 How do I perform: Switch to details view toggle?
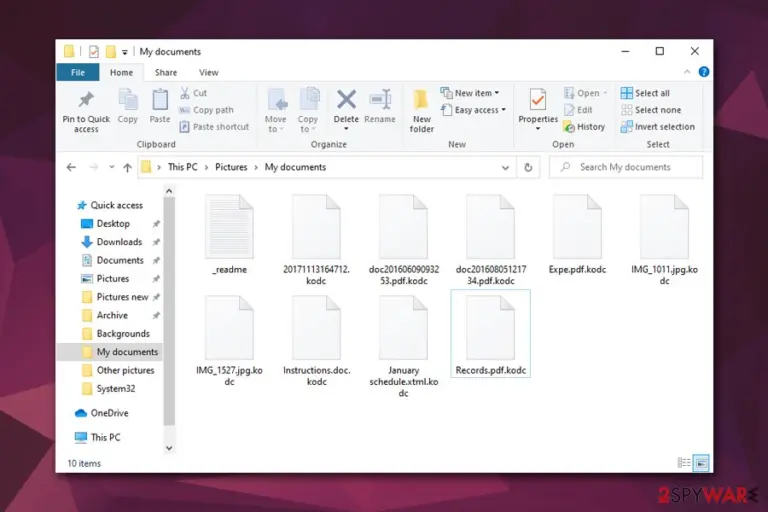[684, 463]
